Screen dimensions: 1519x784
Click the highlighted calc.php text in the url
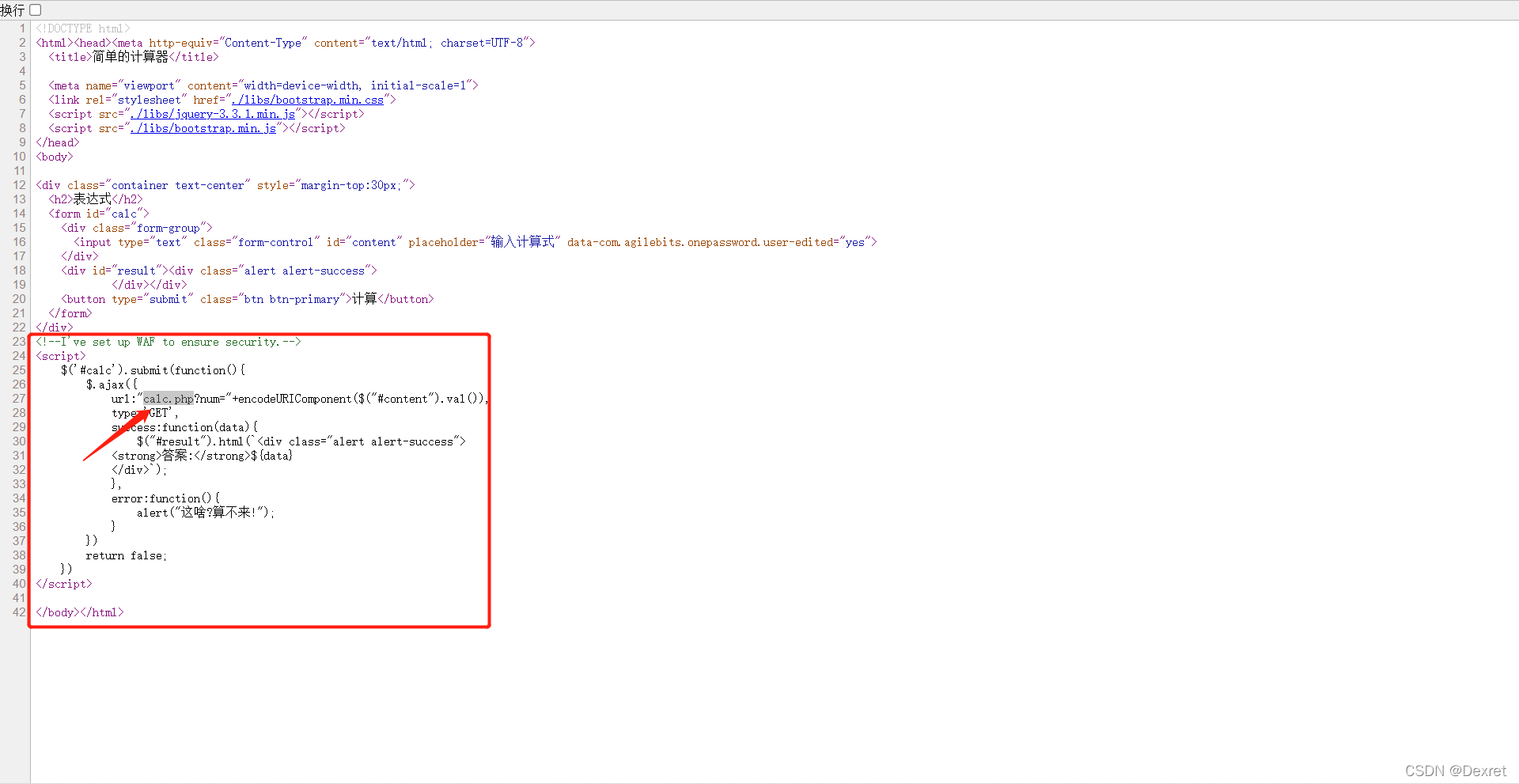coord(169,399)
